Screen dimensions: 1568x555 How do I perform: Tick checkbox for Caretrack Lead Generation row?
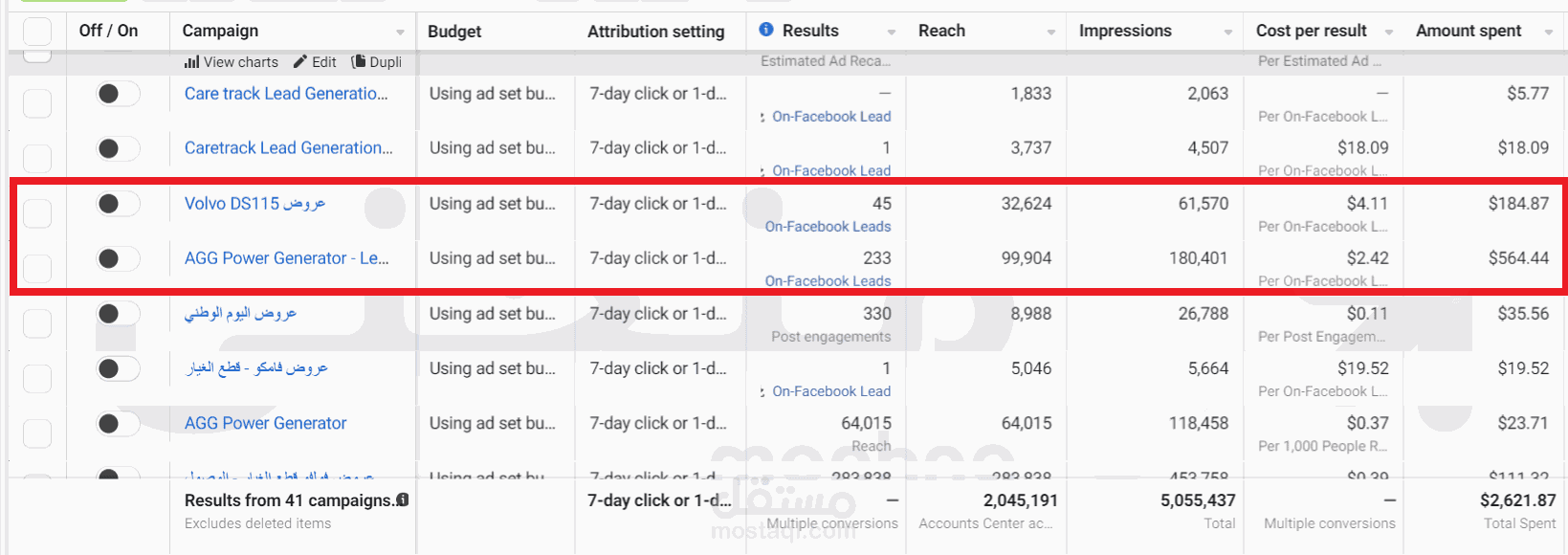[x=36, y=158]
